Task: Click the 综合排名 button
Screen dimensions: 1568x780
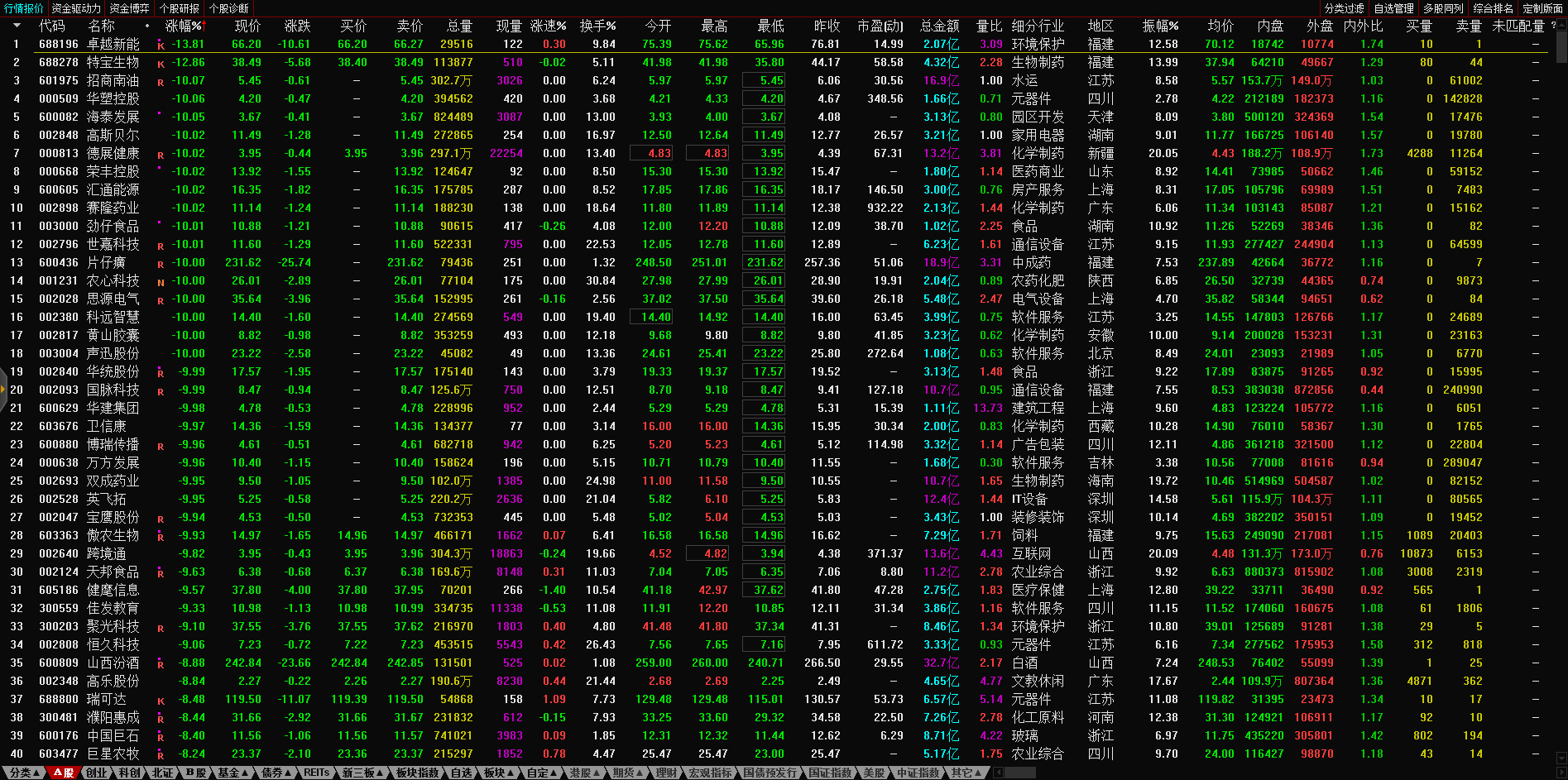Action: point(1493,8)
